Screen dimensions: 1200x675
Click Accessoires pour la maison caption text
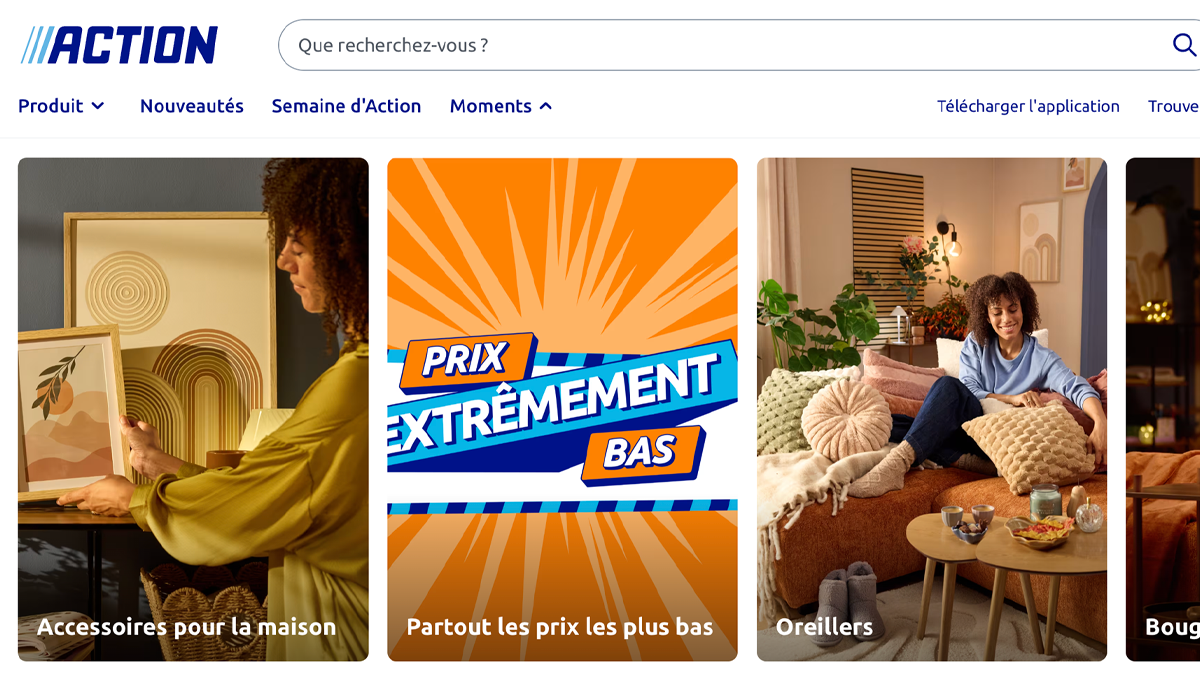tap(187, 627)
